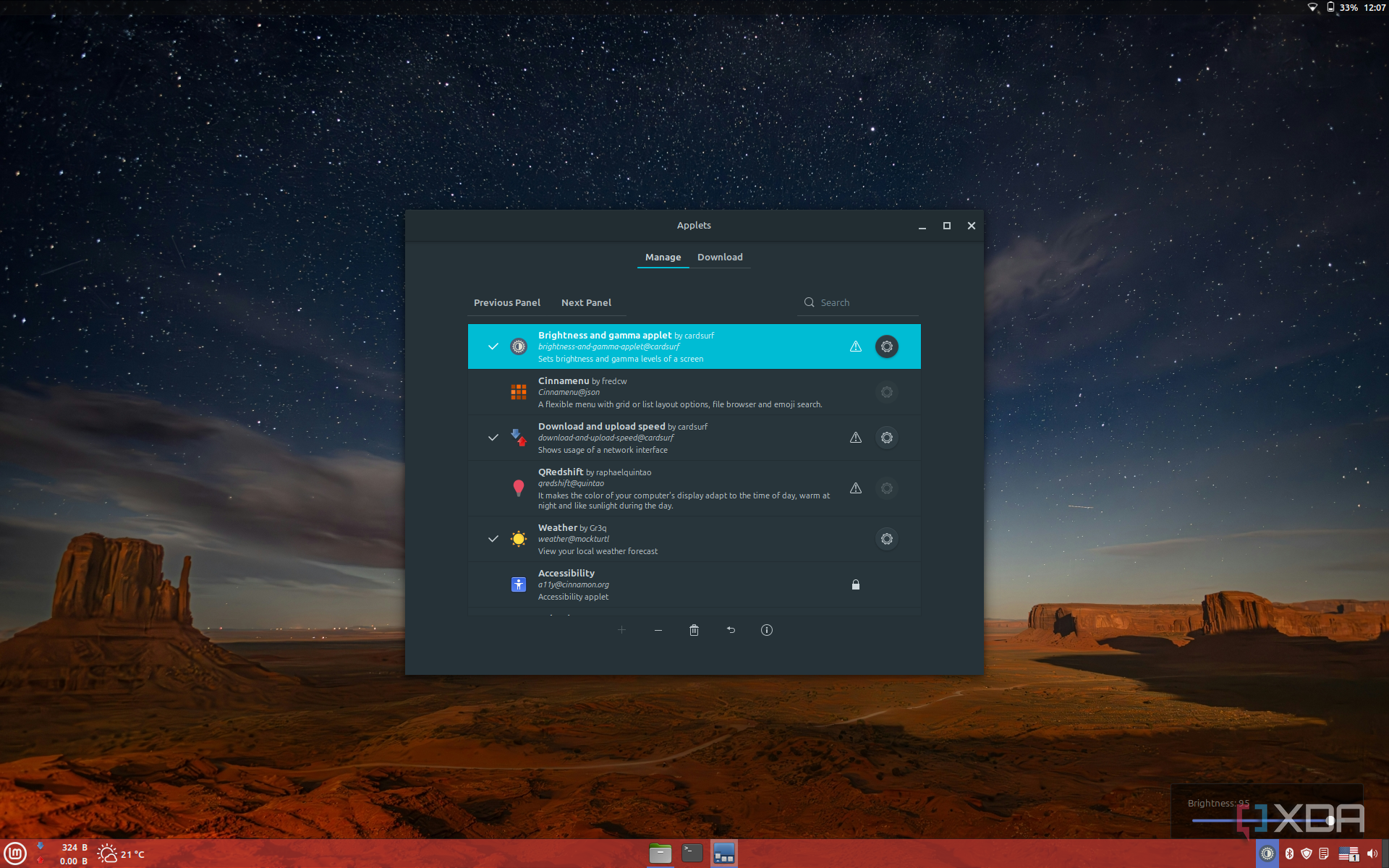Click the Next Panel button

(586, 303)
